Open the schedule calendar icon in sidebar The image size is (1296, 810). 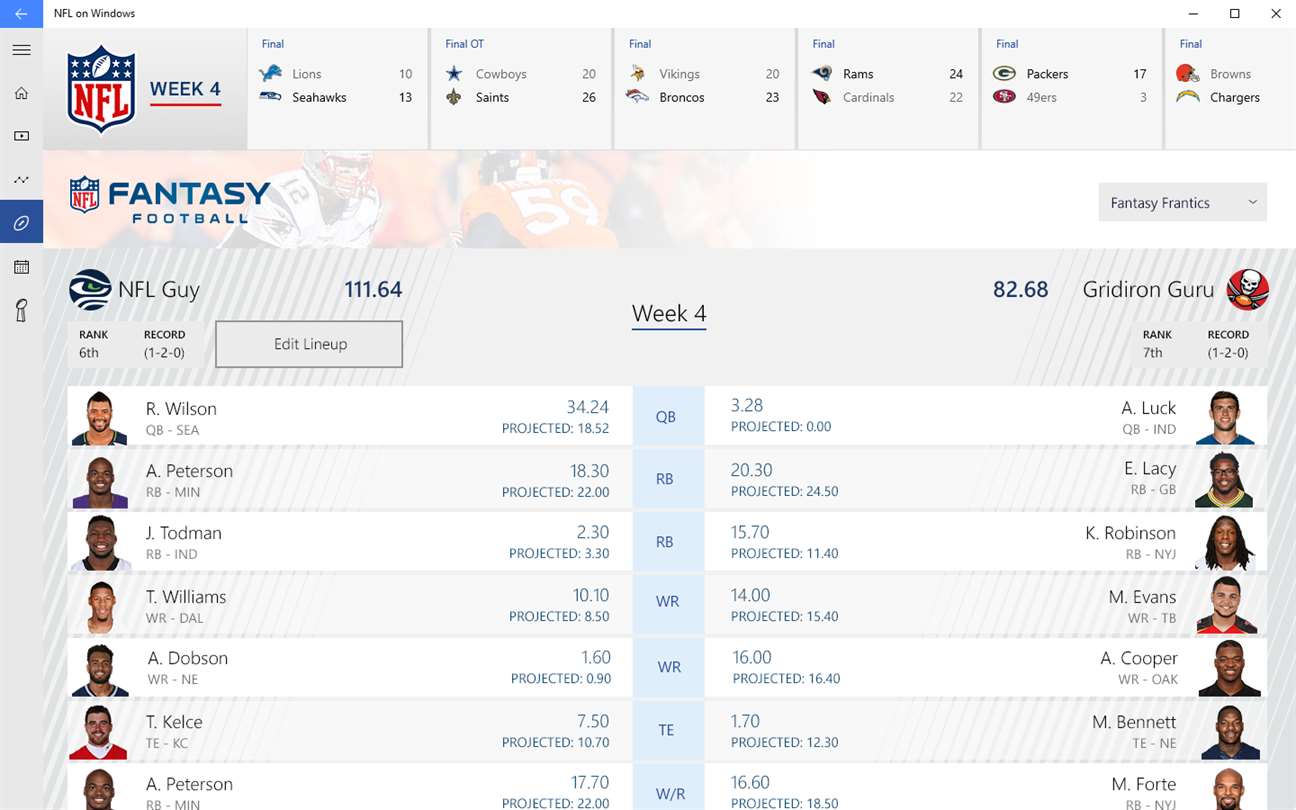[21, 267]
